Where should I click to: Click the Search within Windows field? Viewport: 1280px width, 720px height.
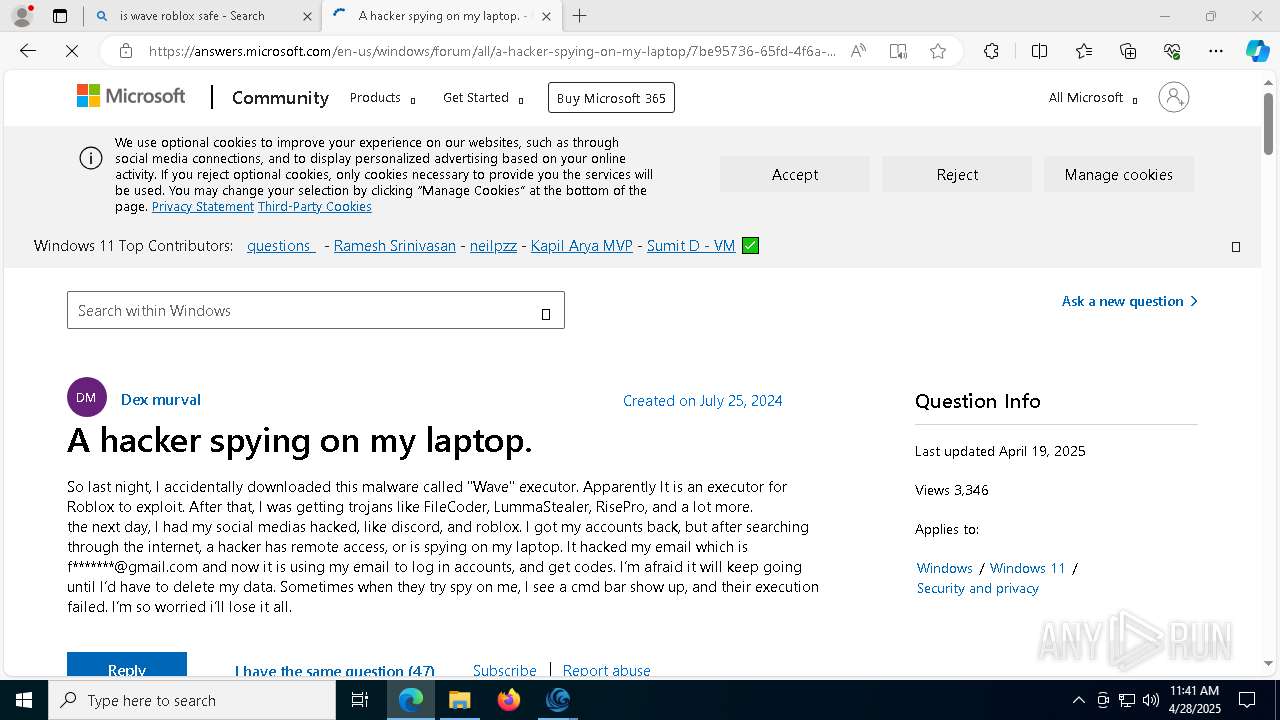[316, 310]
